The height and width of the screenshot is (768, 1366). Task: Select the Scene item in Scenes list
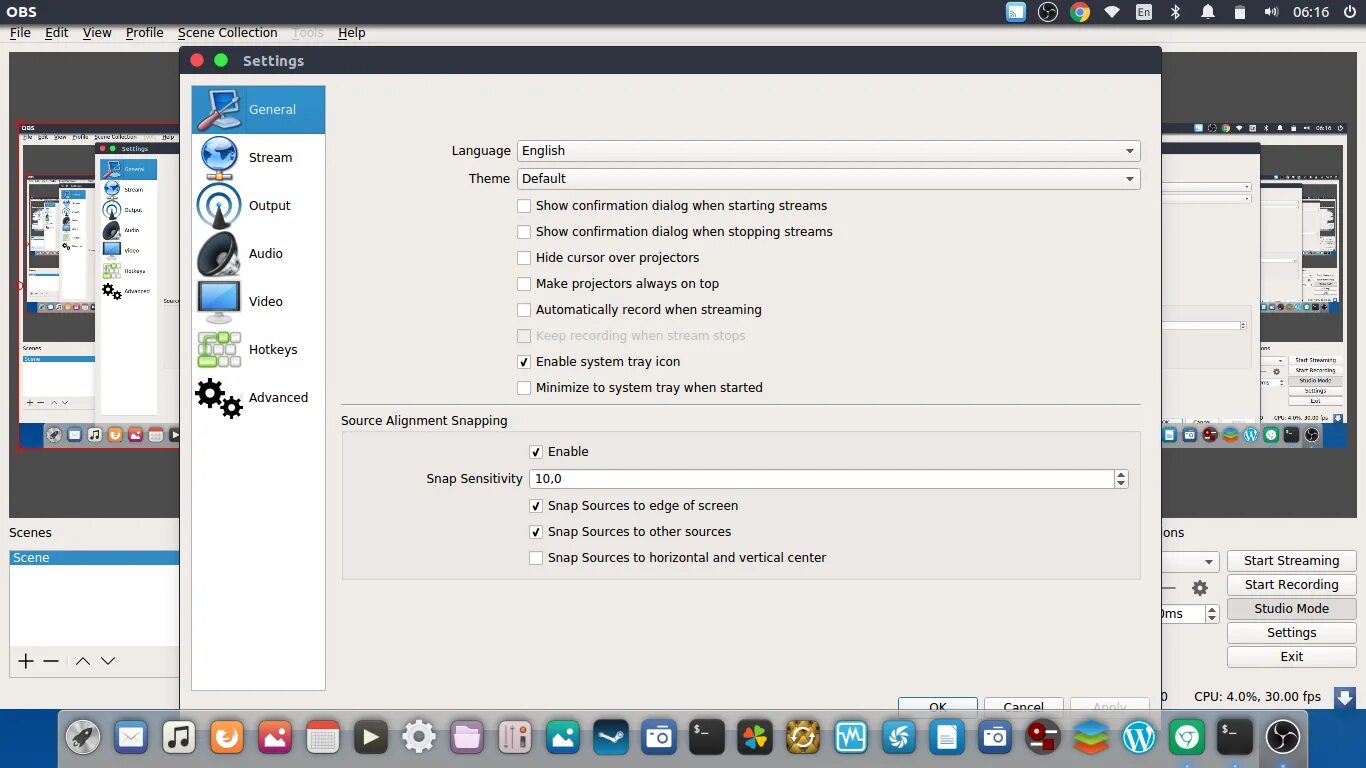pyautogui.click(x=94, y=558)
